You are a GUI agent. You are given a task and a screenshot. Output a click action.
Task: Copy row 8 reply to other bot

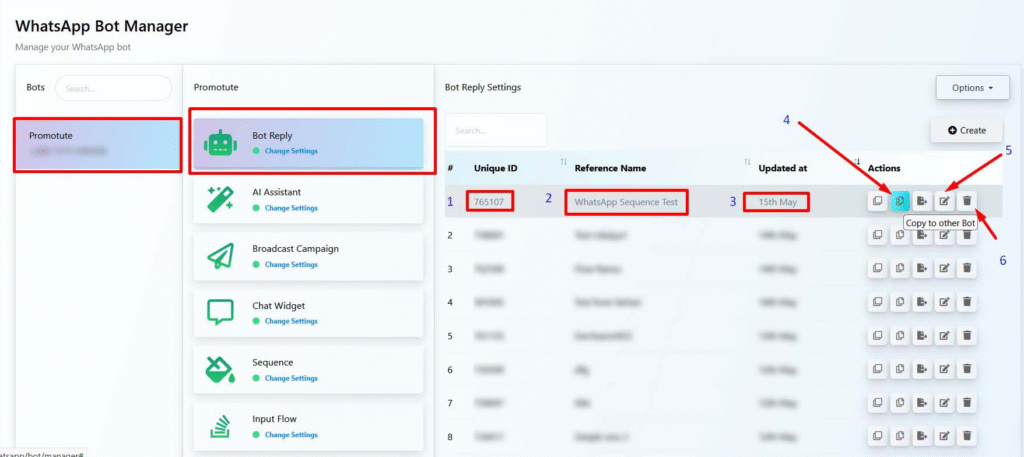click(x=900, y=436)
